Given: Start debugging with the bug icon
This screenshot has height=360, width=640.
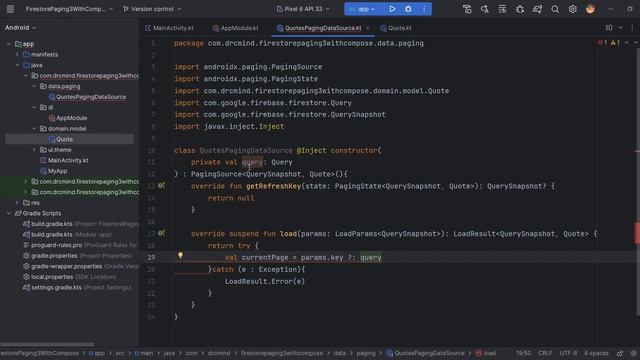Looking at the screenshot, I should (408, 9).
